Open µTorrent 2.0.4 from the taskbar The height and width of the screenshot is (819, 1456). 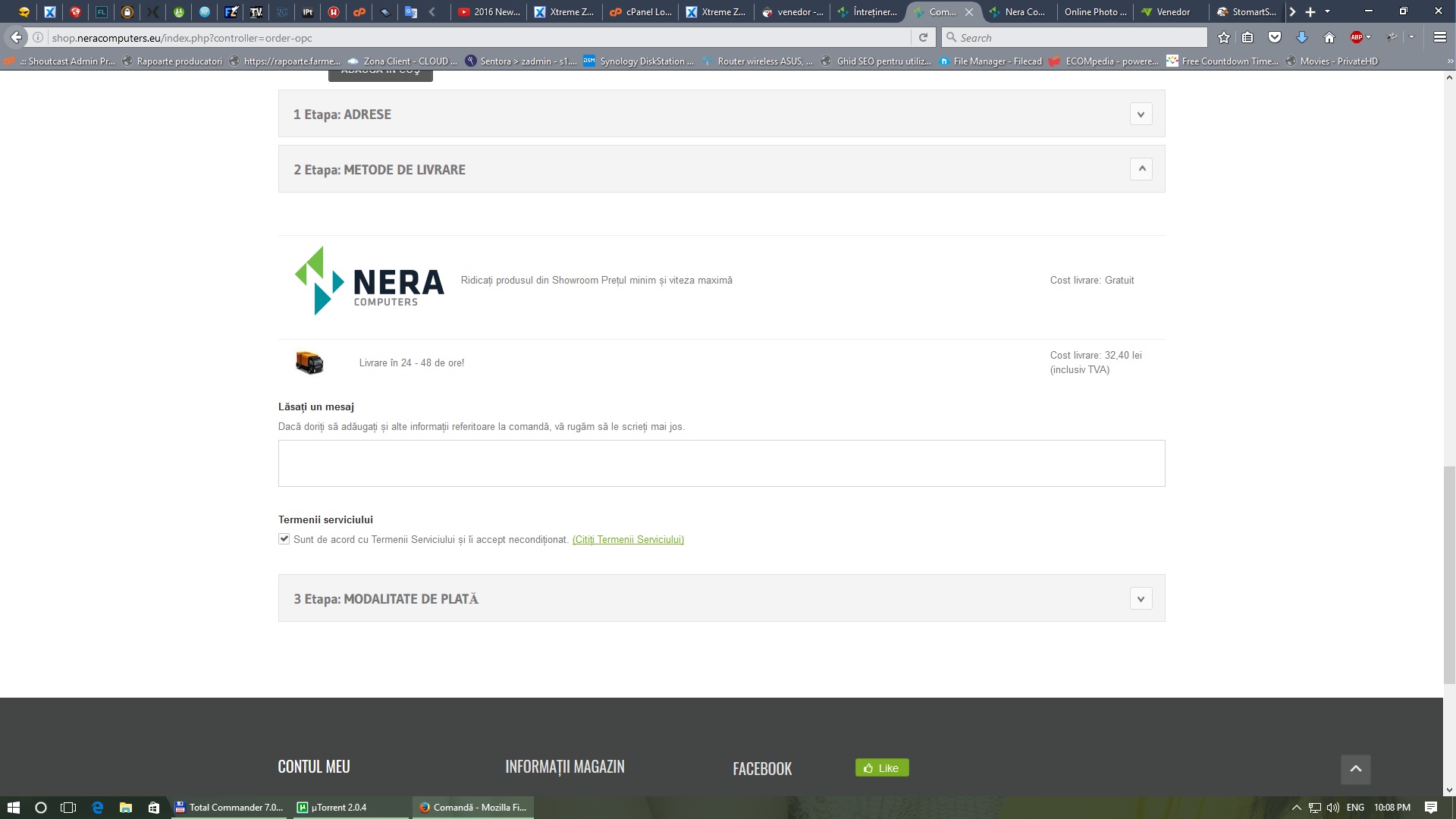[338, 807]
